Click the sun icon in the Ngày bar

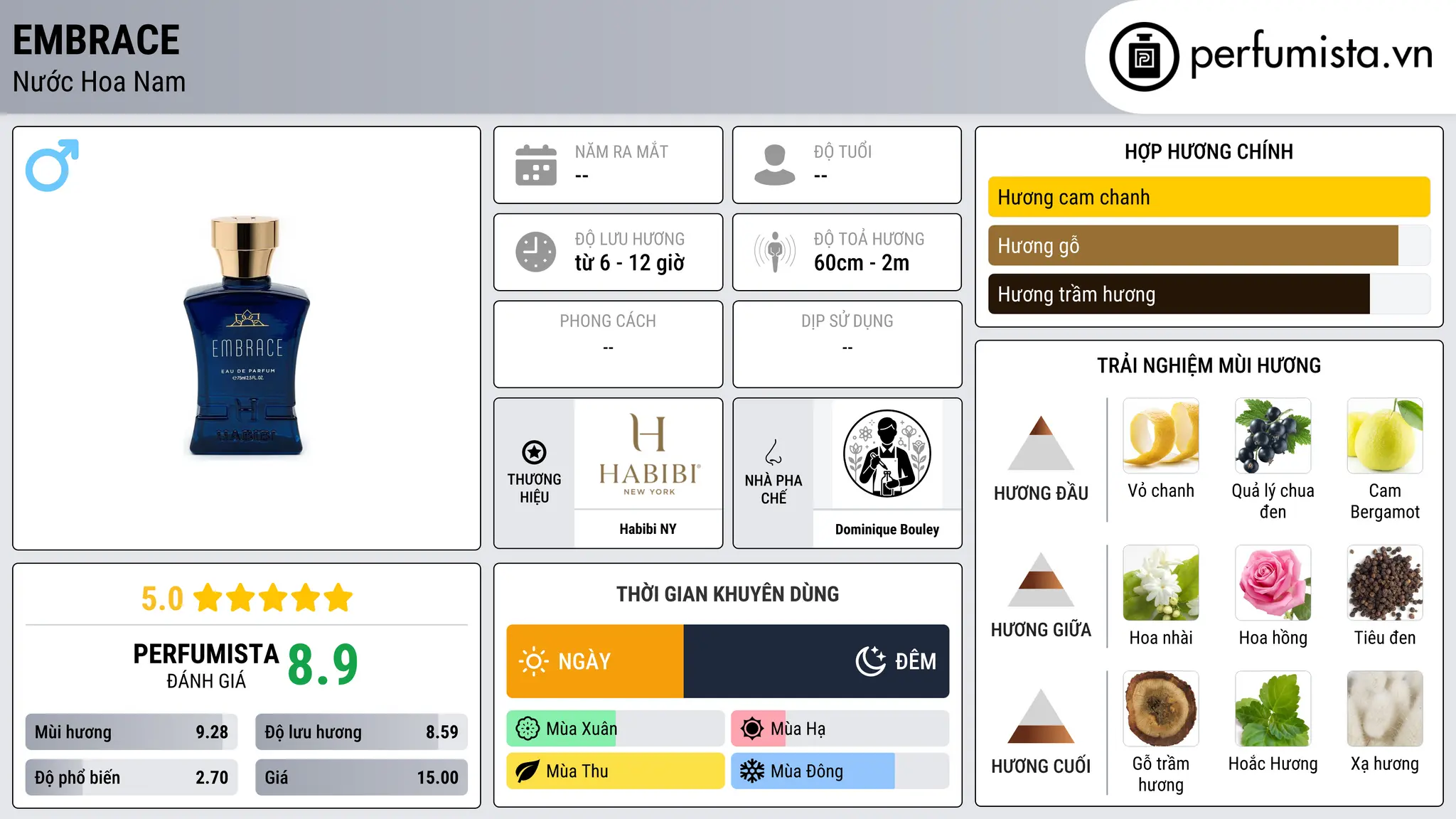(x=533, y=661)
